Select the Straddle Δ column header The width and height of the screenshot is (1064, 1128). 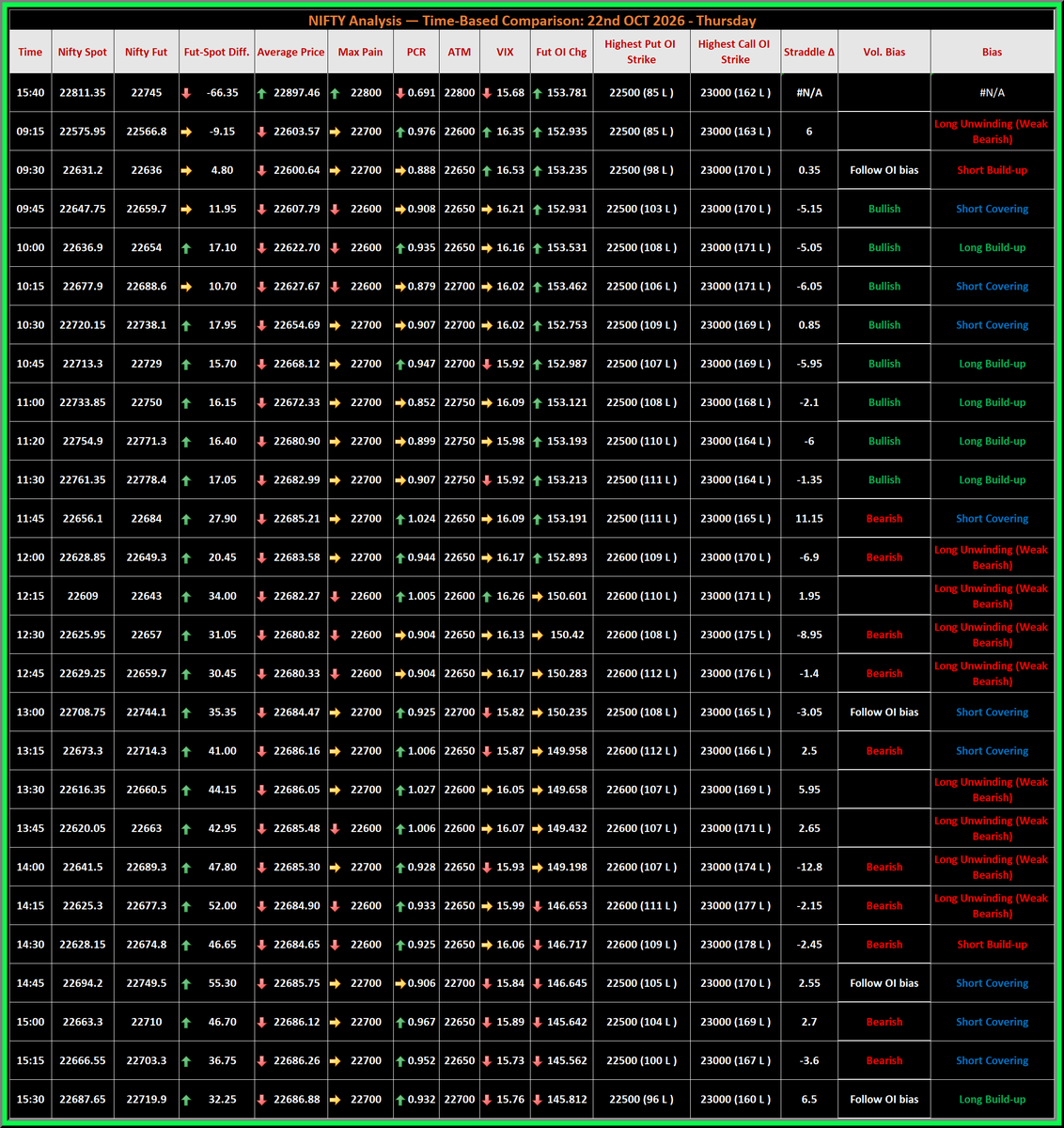point(809,53)
